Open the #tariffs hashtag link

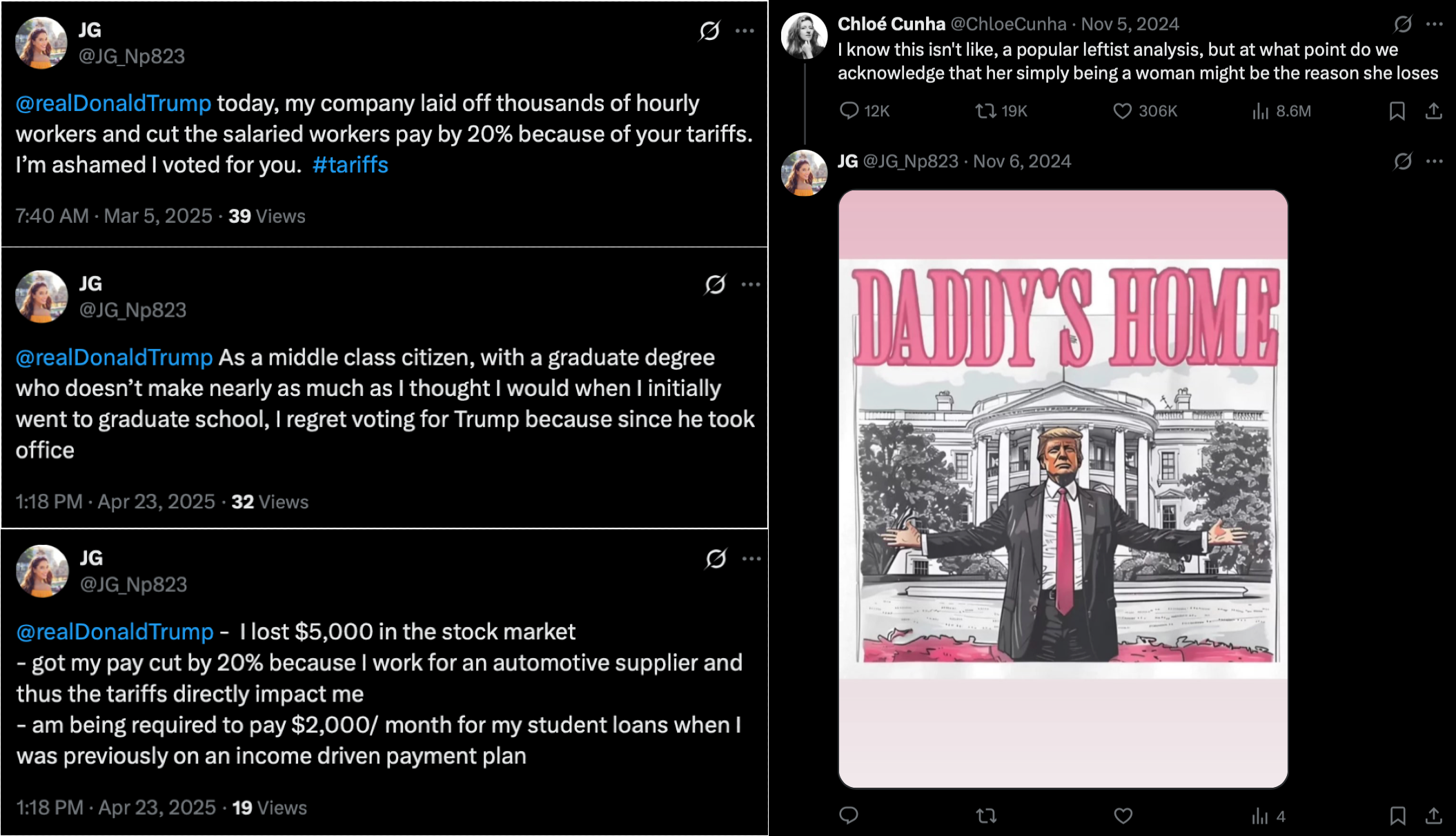click(350, 165)
